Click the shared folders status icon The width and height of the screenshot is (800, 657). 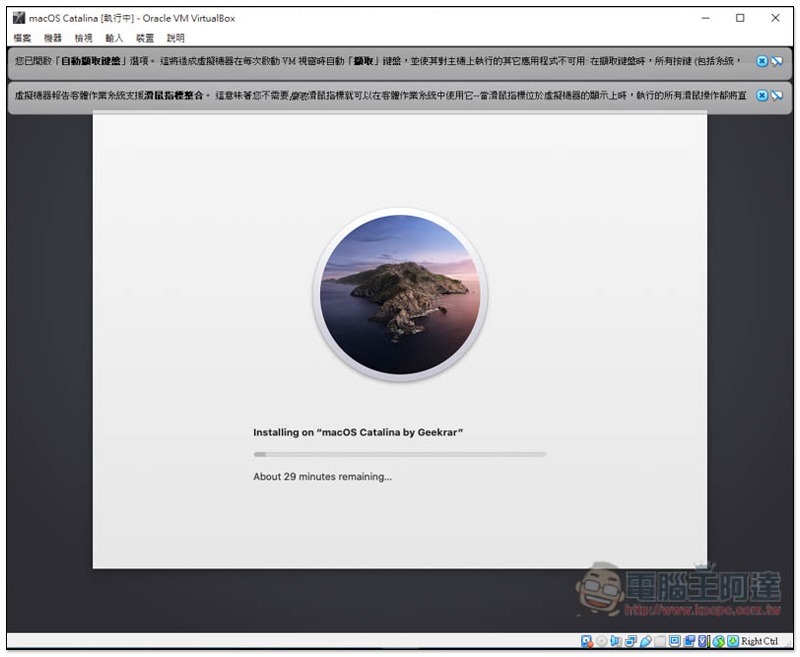click(660, 642)
